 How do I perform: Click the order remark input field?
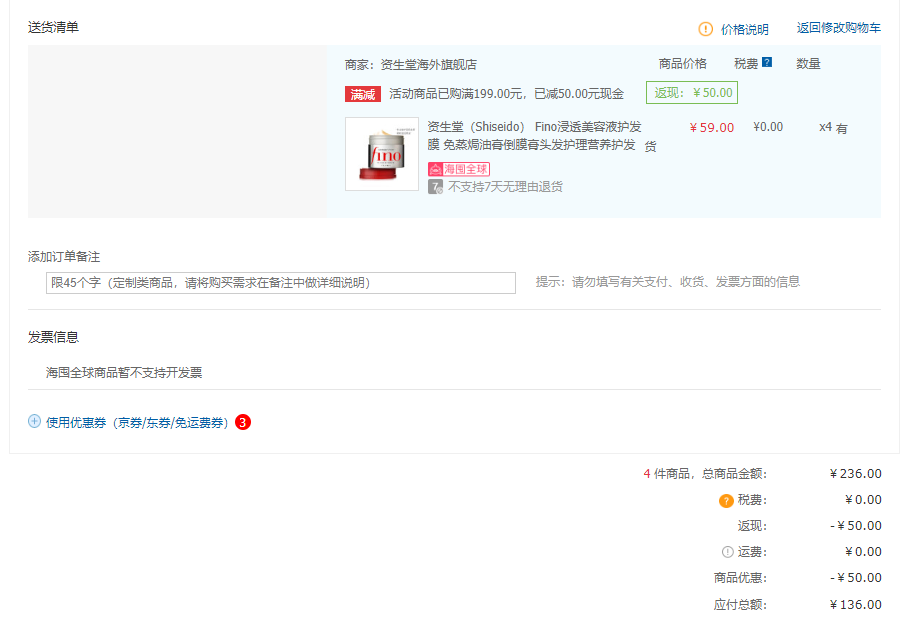click(x=281, y=283)
